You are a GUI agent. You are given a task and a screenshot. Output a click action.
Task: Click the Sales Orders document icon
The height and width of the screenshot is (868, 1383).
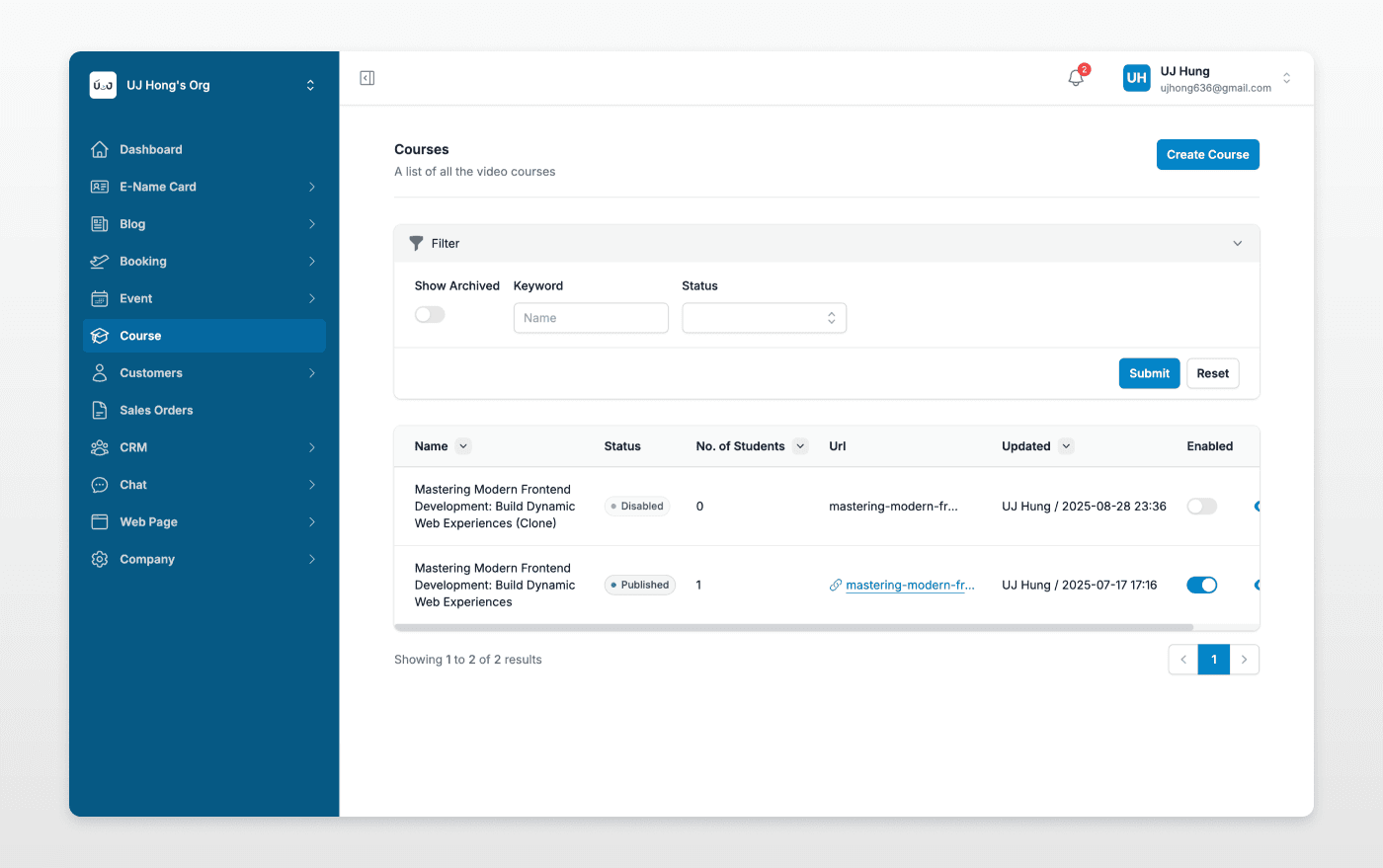tap(100, 410)
